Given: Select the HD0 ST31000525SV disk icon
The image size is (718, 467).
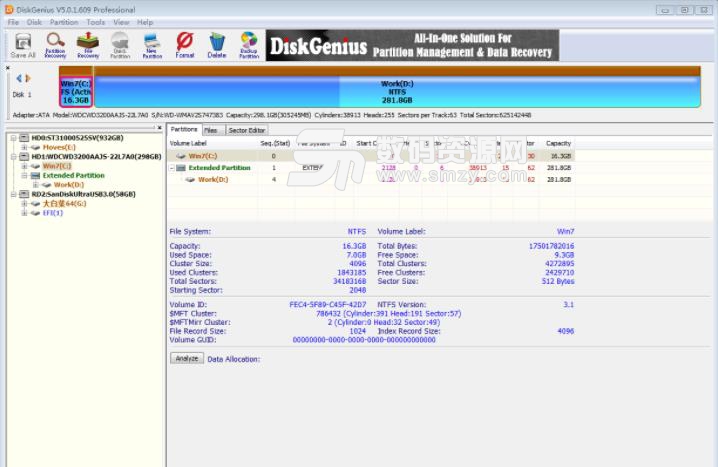Looking at the screenshot, I should coord(24,138).
